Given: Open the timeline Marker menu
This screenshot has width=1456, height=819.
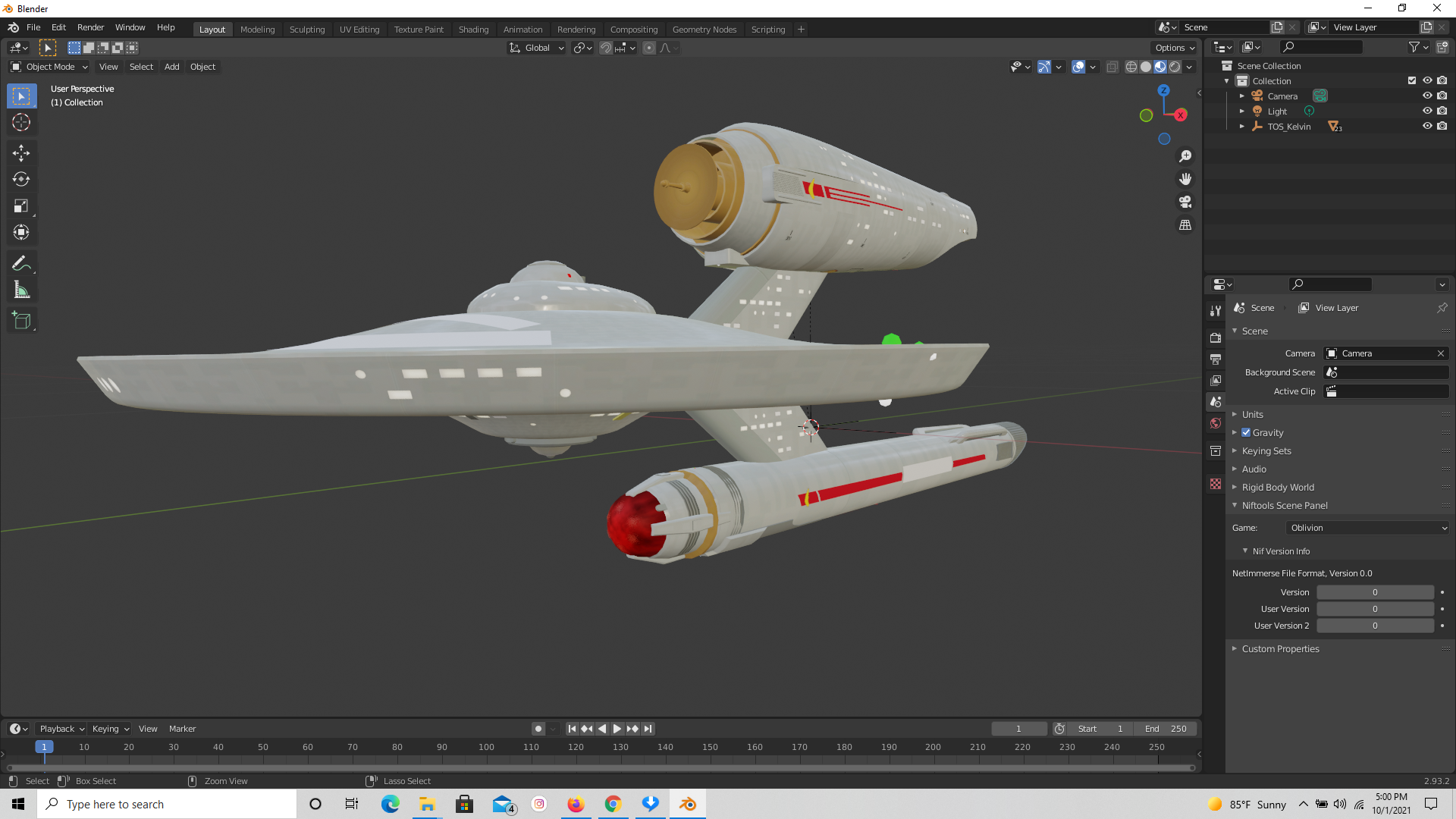Looking at the screenshot, I should click(182, 729).
